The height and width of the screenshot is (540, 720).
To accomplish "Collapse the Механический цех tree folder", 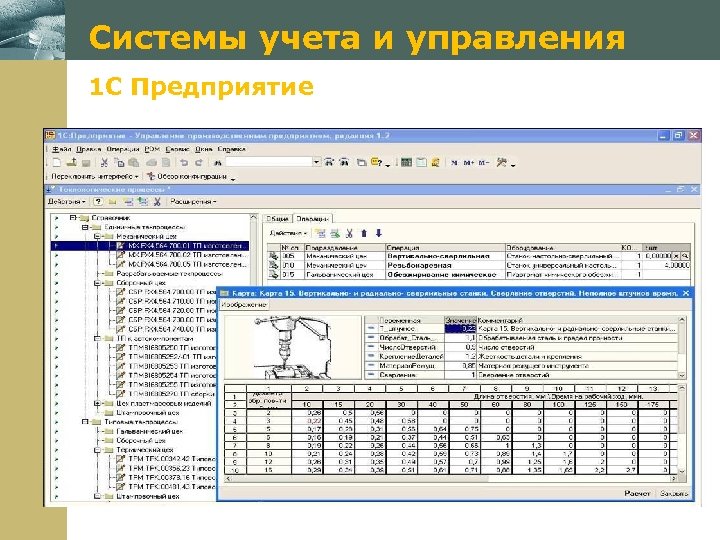I will point(97,236).
